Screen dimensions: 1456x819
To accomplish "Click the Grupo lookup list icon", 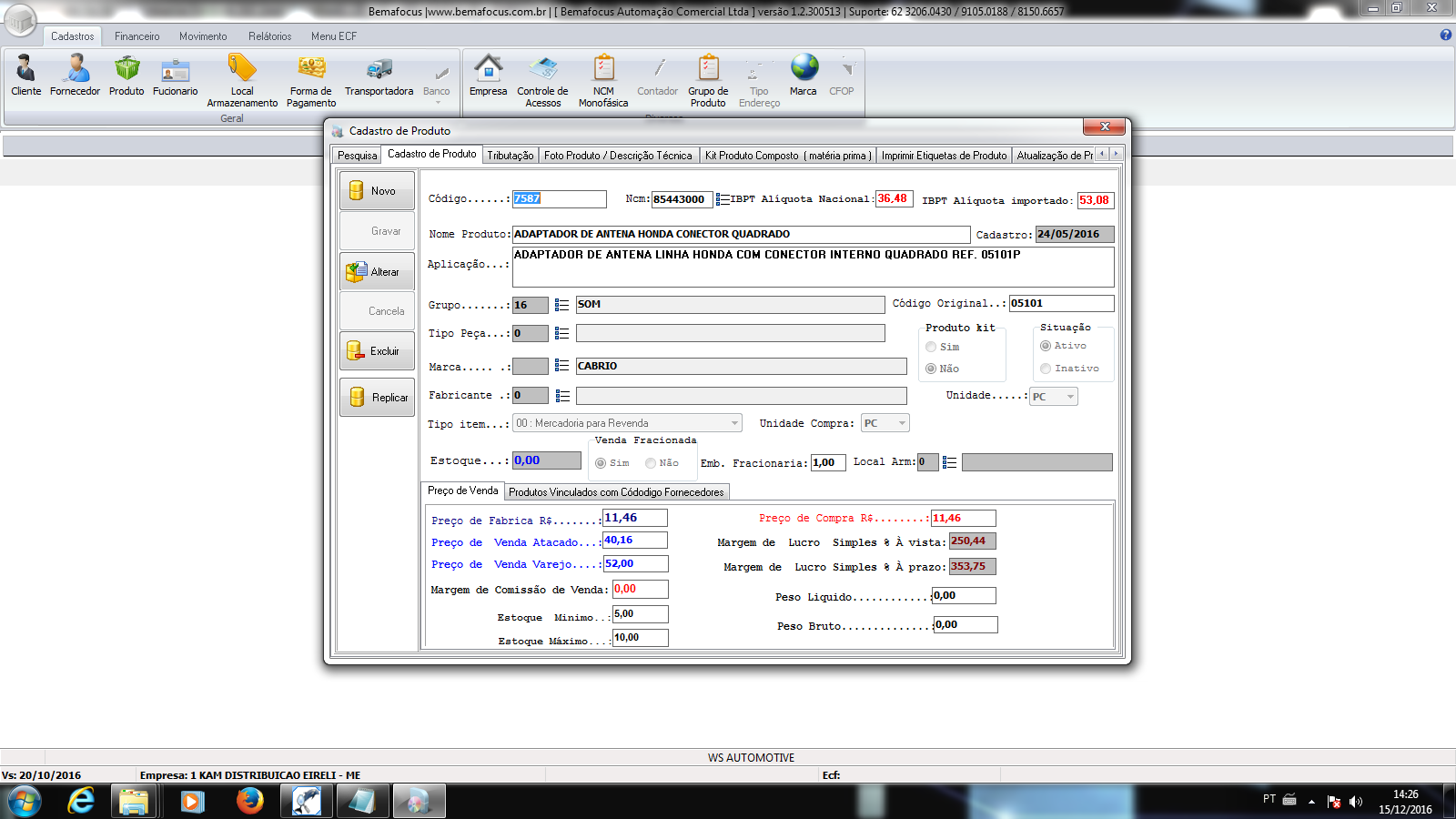I will [561, 305].
